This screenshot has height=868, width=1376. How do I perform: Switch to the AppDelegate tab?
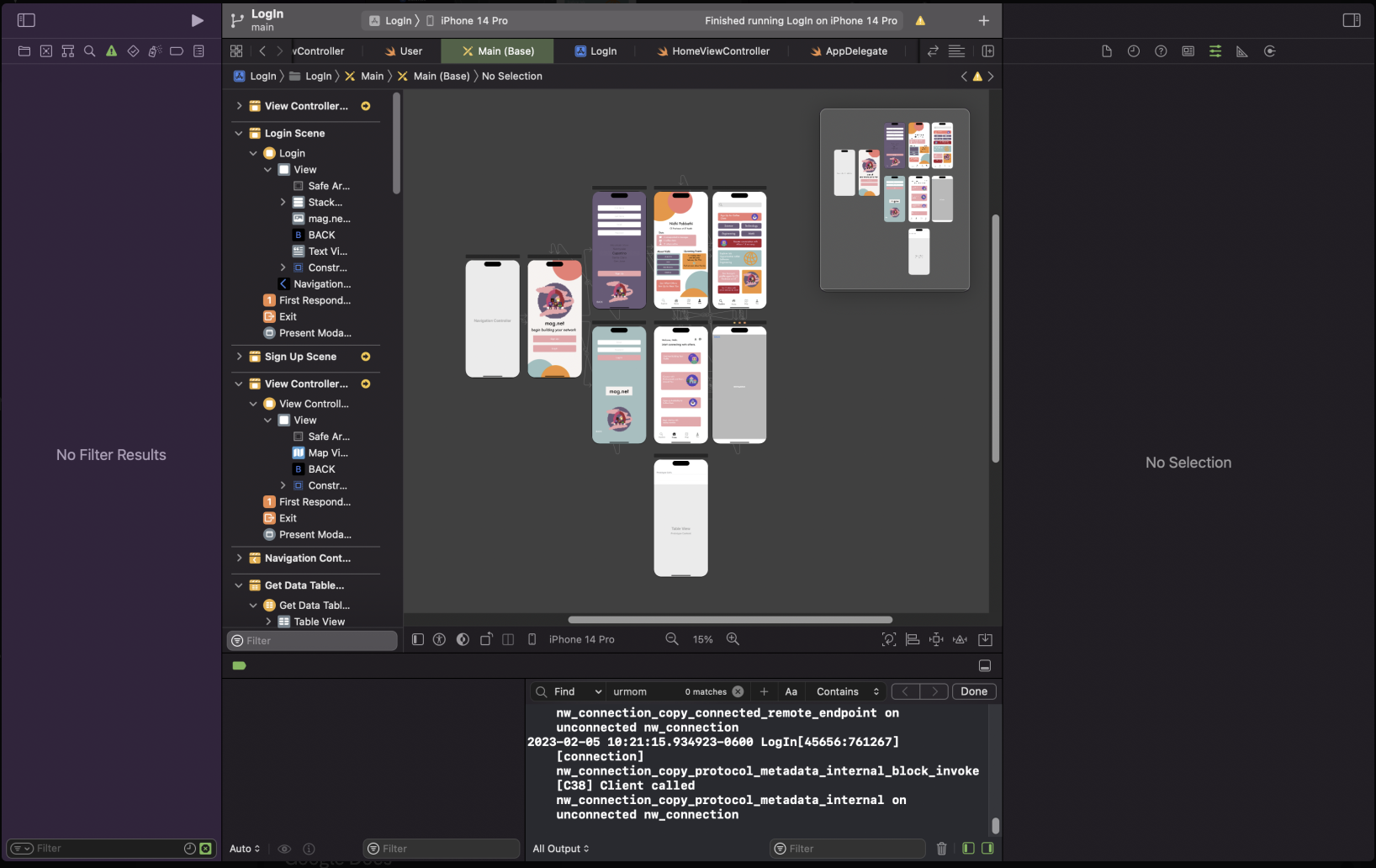[x=849, y=51]
